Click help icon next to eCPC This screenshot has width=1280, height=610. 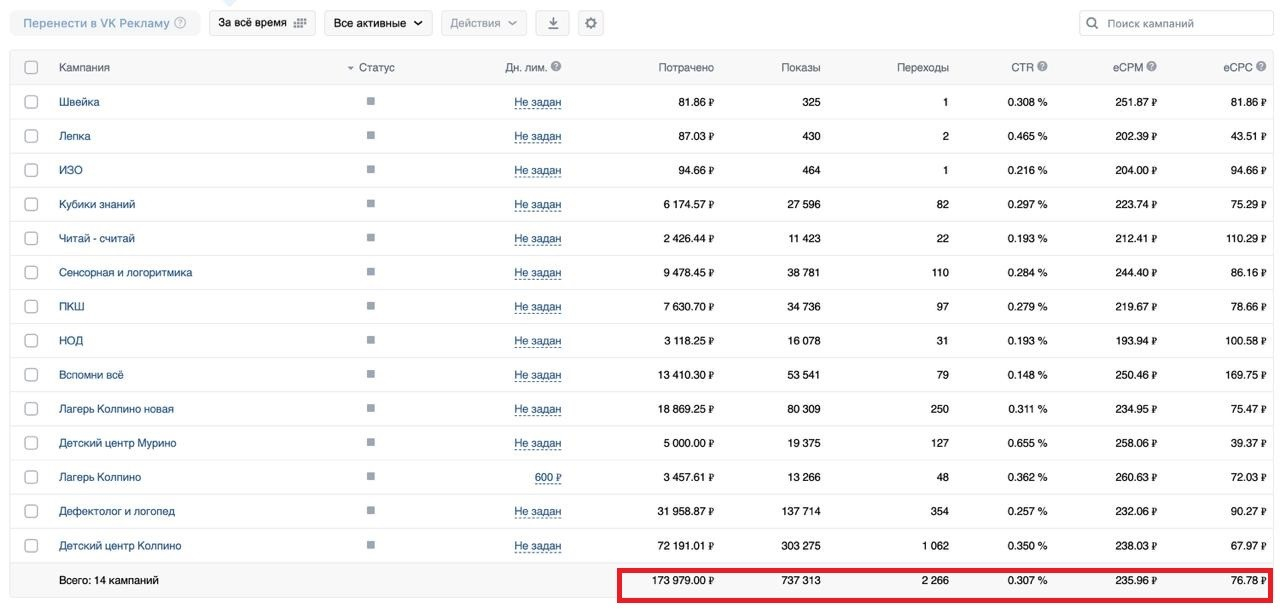1262,67
